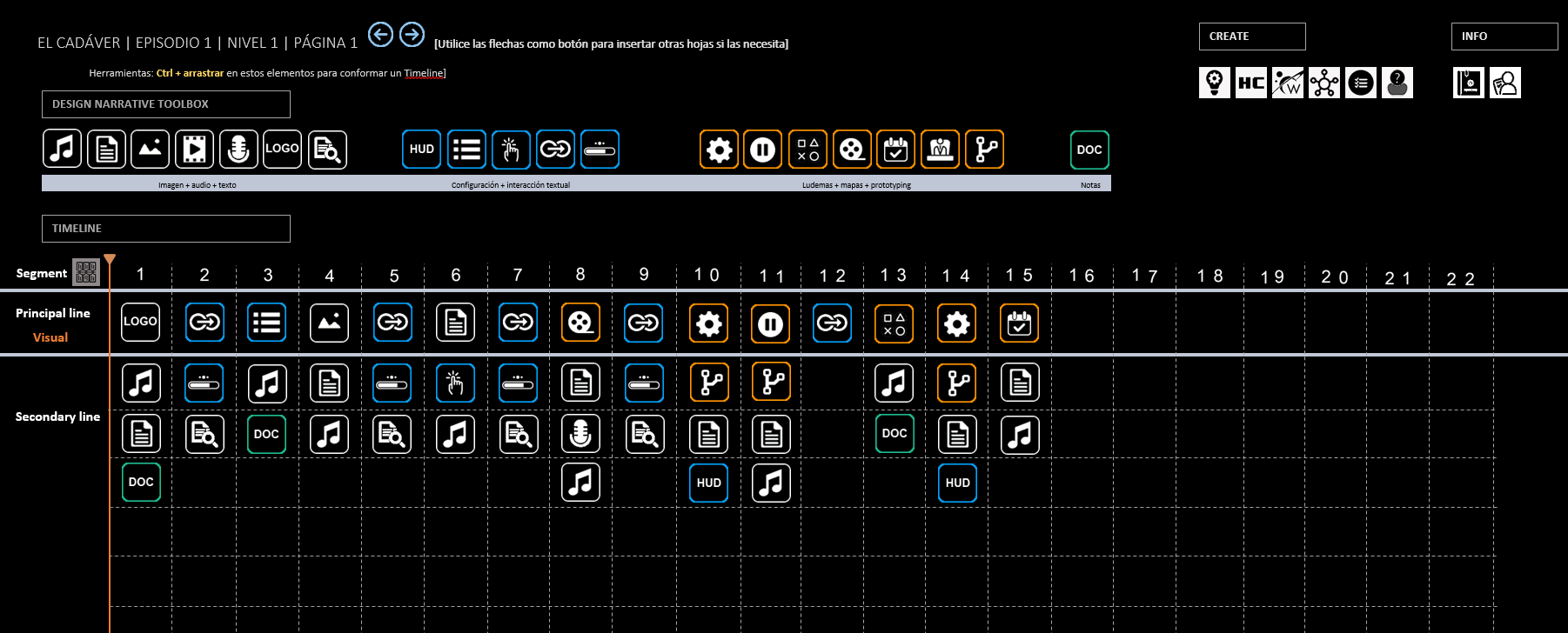Select the calendar item in segment 15
The width and height of the screenshot is (1568, 633).
[x=1019, y=323]
